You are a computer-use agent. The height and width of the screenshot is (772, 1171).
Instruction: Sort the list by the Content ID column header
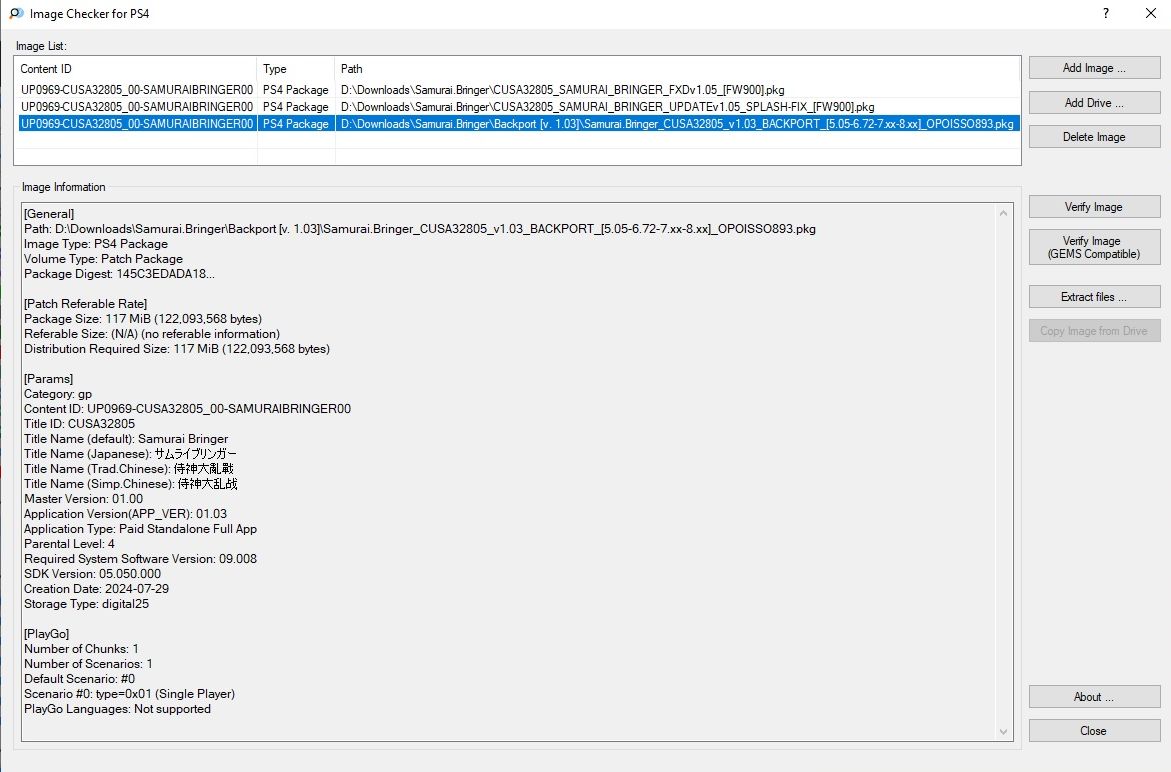136,69
